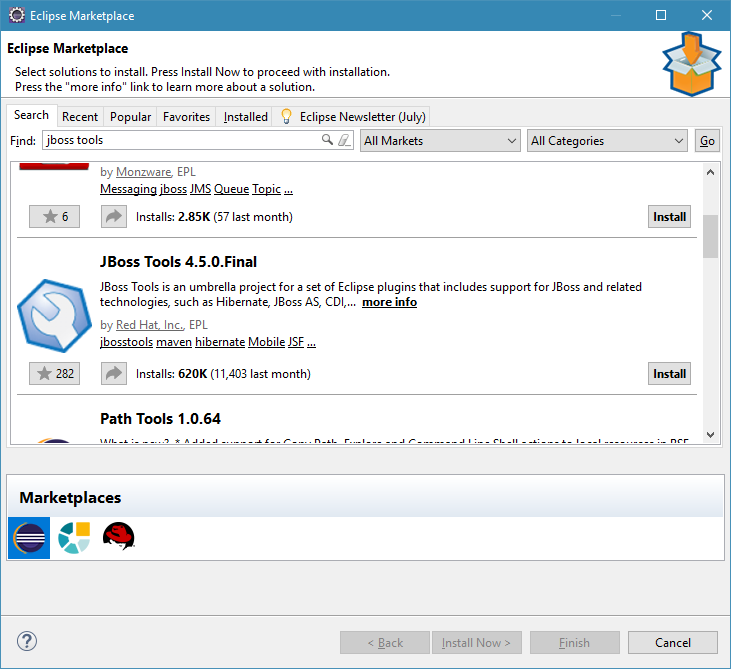Click the JSF tag link
This screenshot has width=731, height=669.
pyautogui.click(x=296, y=342)
